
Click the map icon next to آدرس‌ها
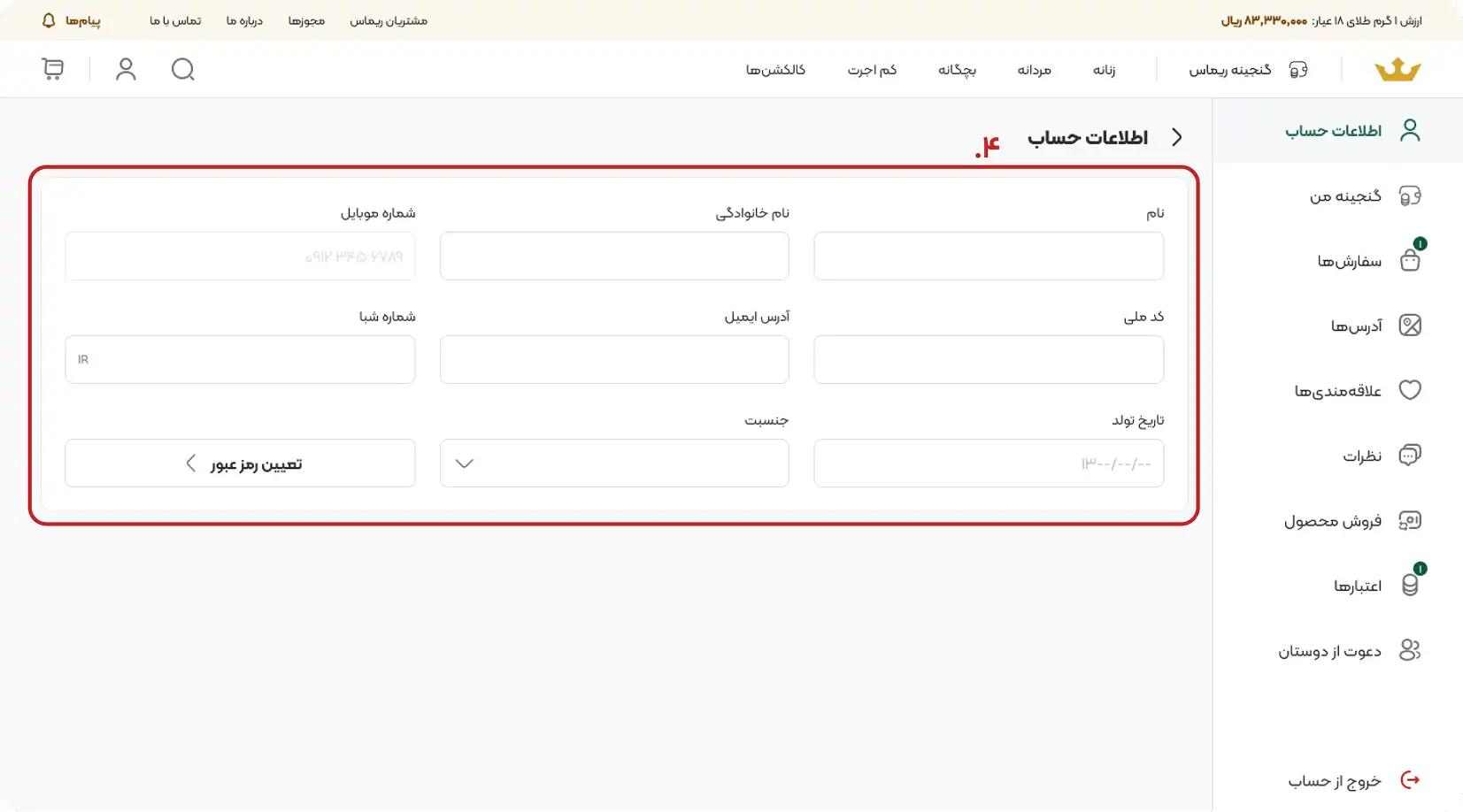(1410, 326)
